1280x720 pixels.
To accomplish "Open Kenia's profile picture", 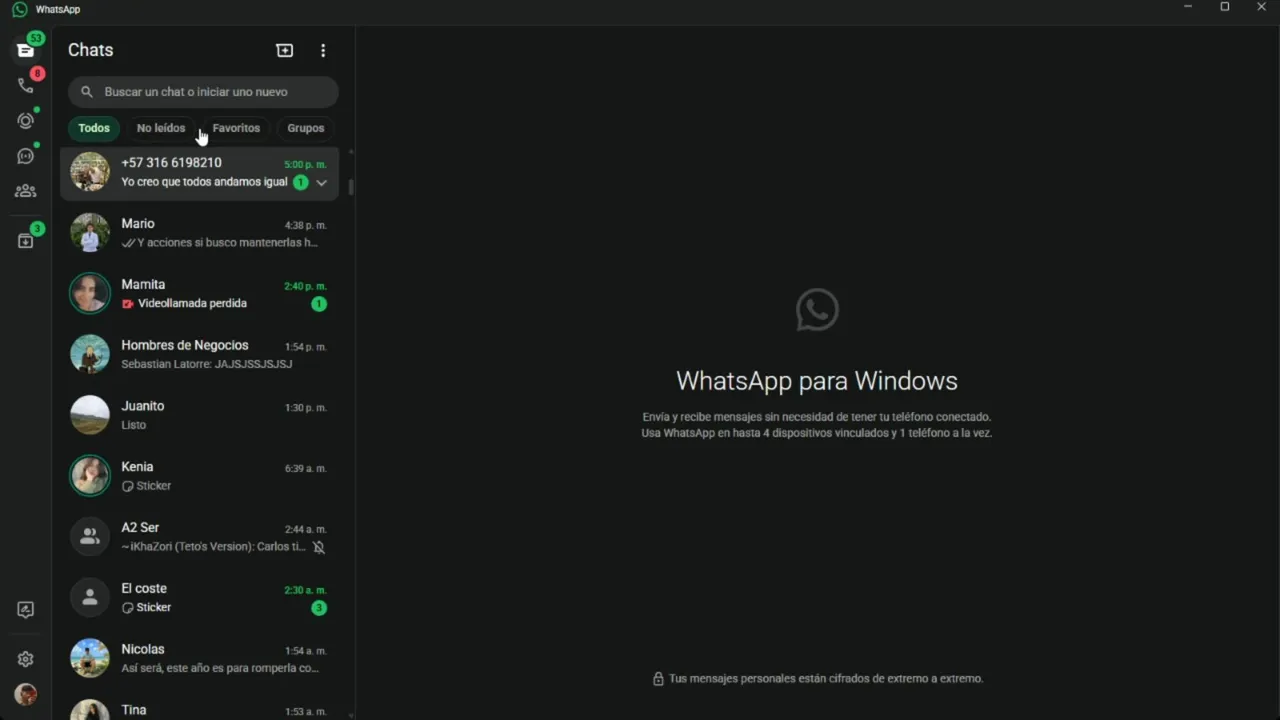I will 90,476.
